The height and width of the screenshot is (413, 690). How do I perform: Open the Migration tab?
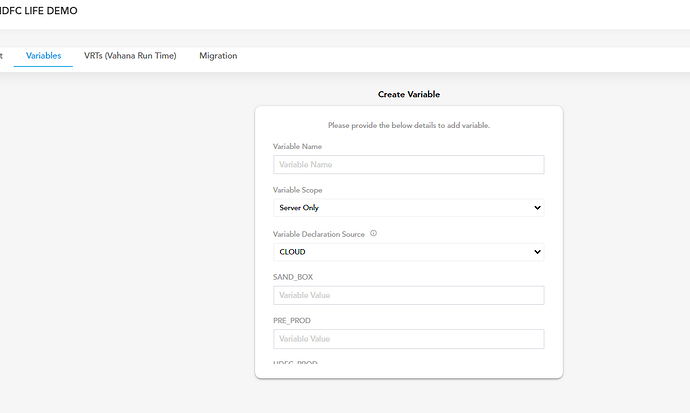click(x=218, y=56)
